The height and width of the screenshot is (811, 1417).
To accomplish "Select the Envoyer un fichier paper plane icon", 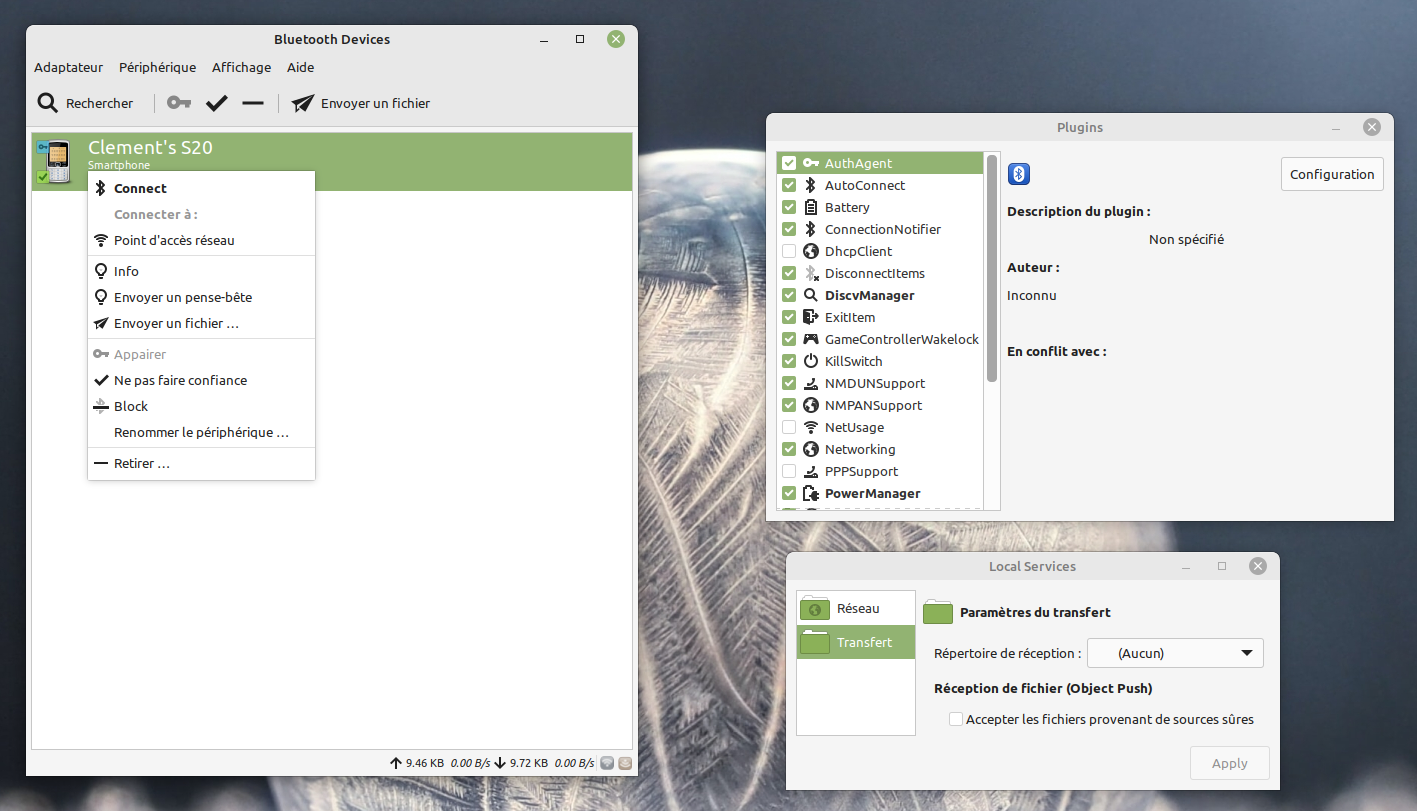I will click(x=302, y=103).
